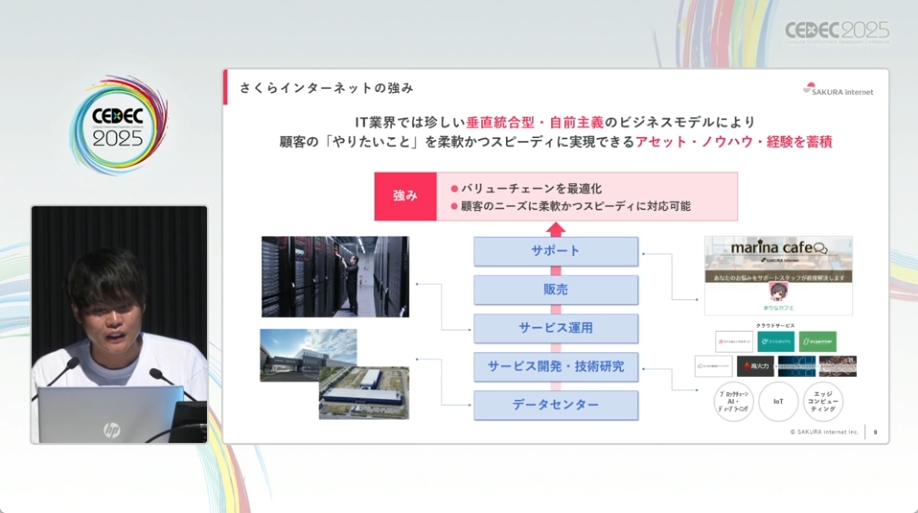This screenshot has width=918, height=513.
Task: Click the CEDEC2025 watermark in top corner
Action: click(836, 32)
